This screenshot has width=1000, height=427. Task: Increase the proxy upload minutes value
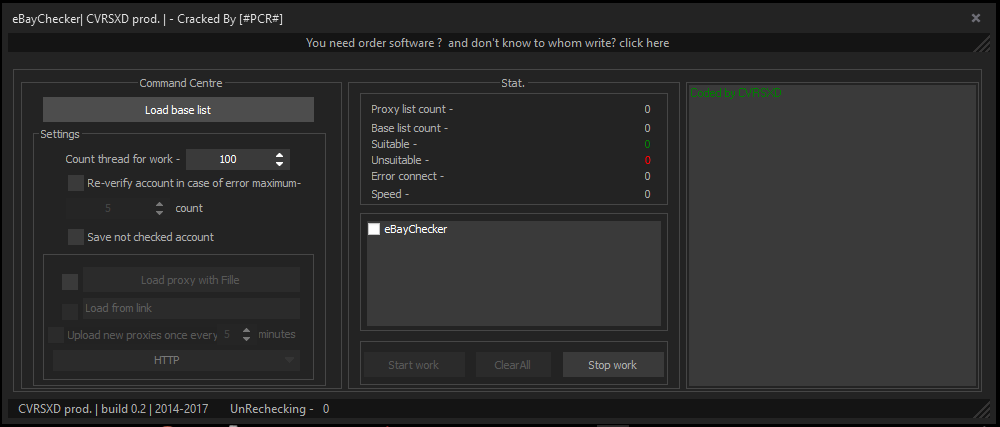point(247,330)
